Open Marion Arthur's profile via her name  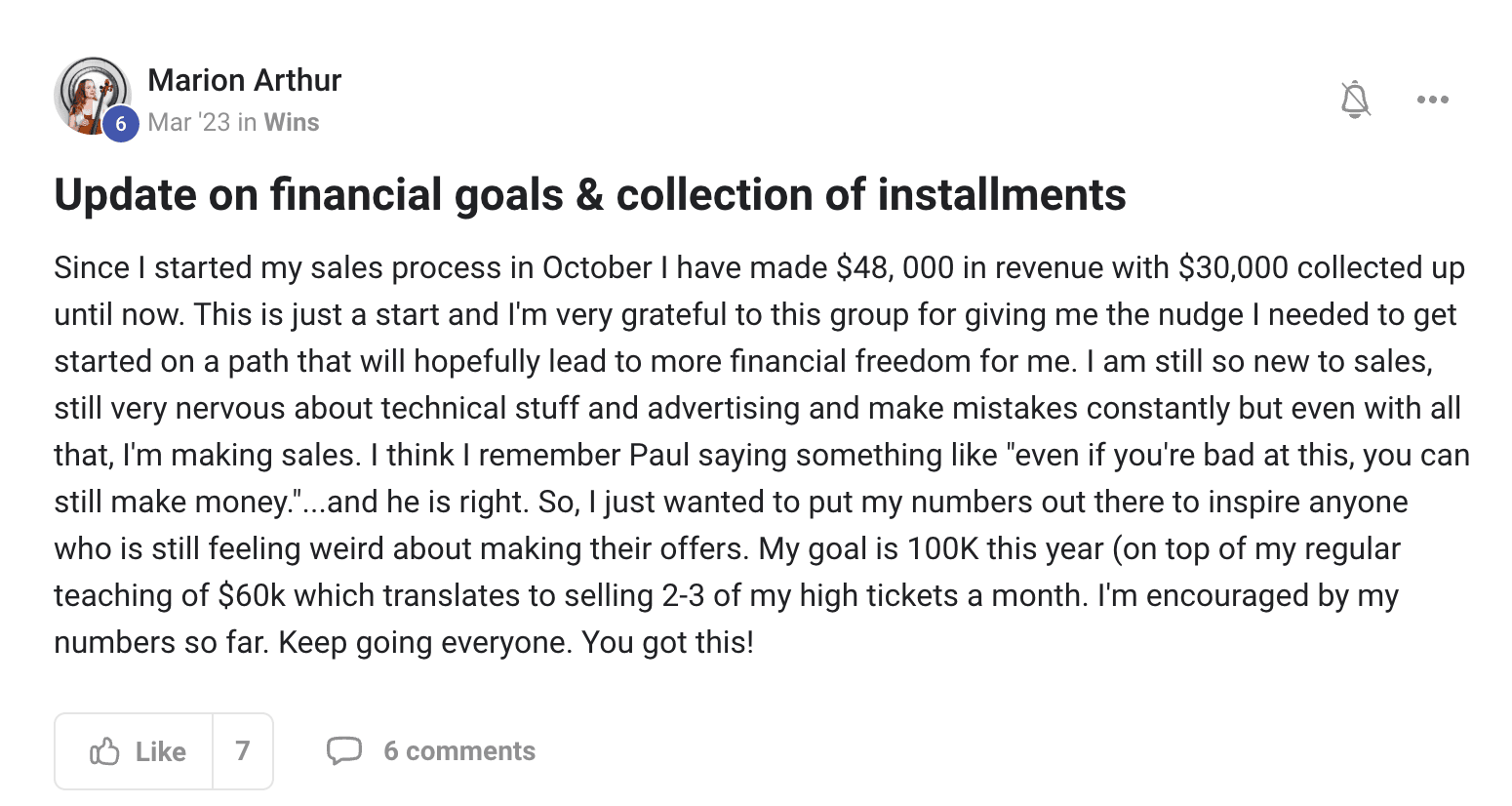click(x=245, y=80)
